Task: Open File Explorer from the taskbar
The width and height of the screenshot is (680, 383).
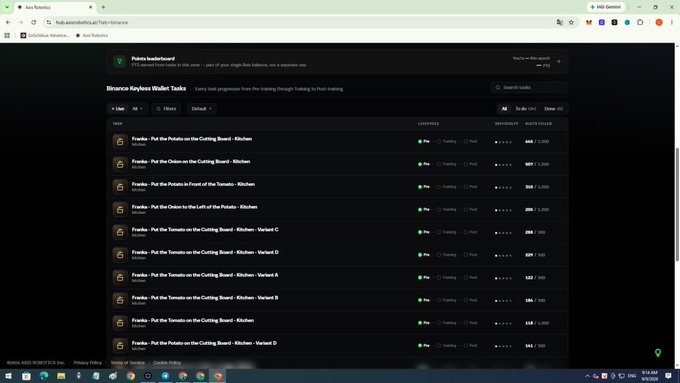Action: coord(61,376)
